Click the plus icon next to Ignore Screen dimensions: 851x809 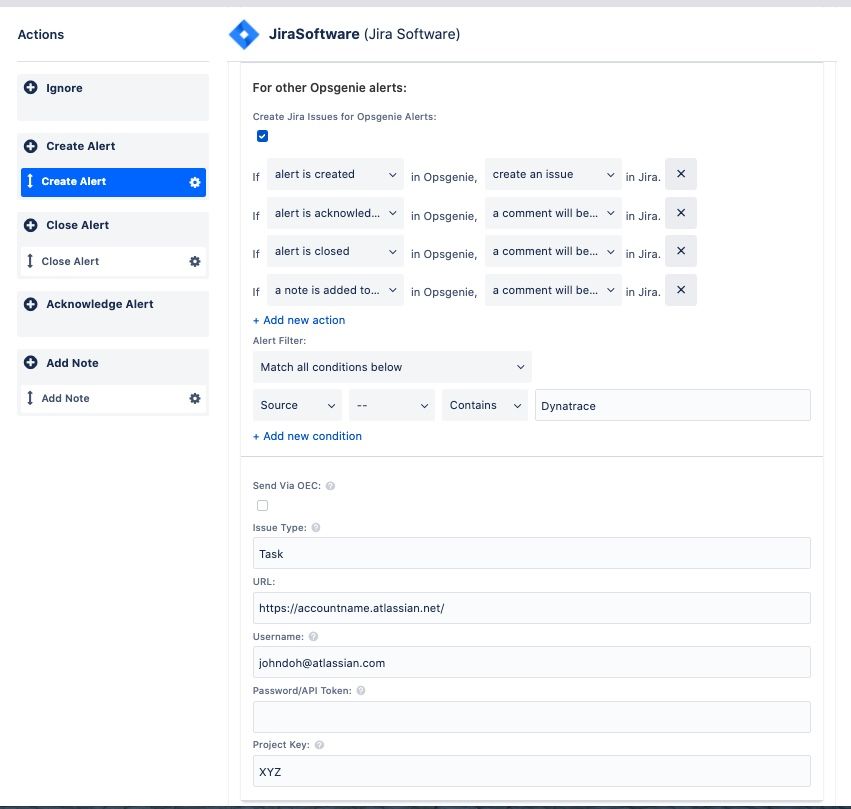(31, 87)
